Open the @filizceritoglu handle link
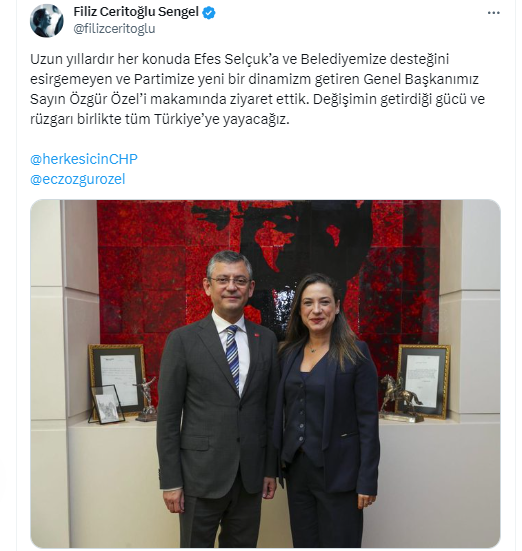The width and height of the screenshot is (522, 551). [114, 29]
